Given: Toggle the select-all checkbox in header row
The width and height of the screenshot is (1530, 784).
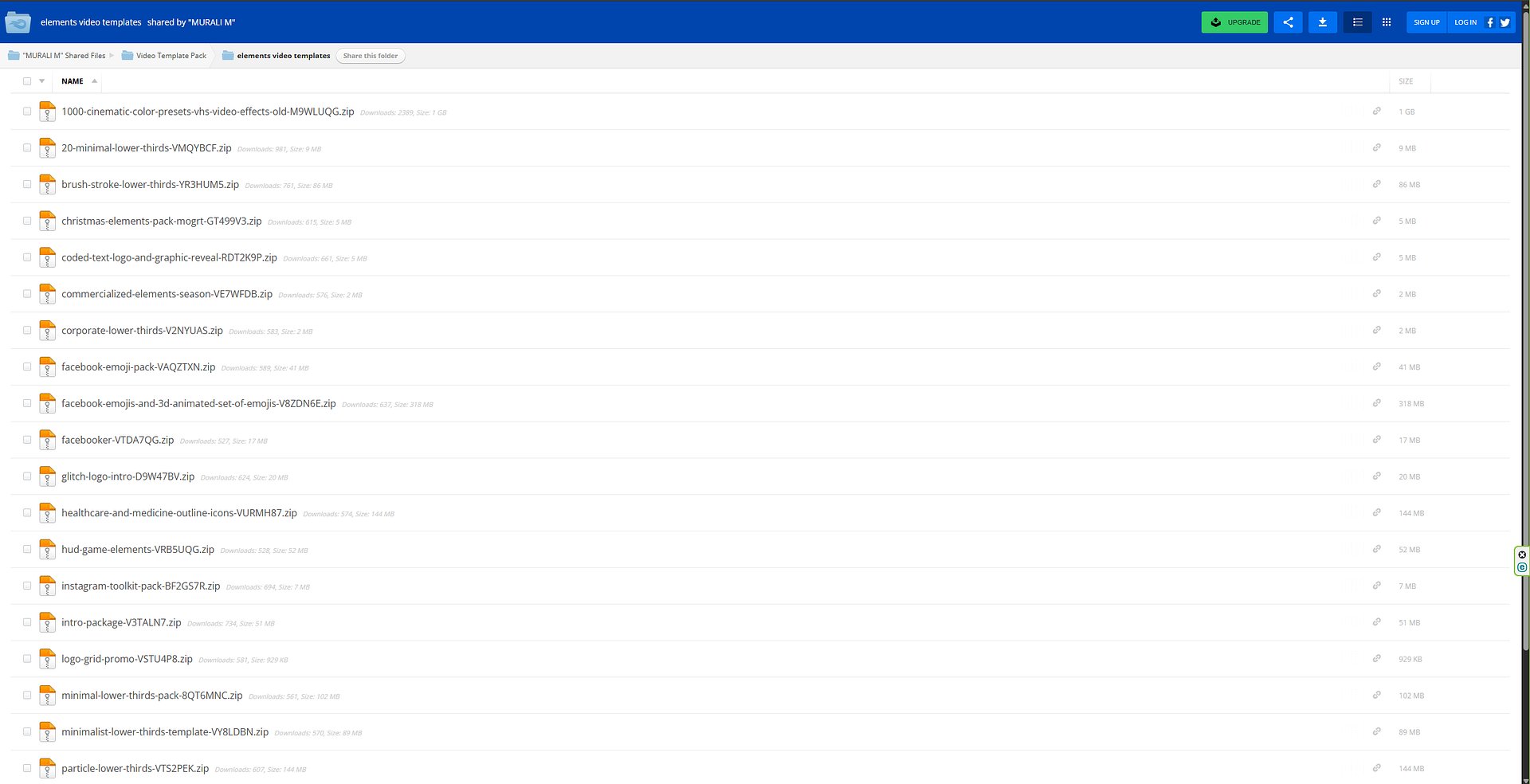Looking at the screenshot, I should (27, 81).
